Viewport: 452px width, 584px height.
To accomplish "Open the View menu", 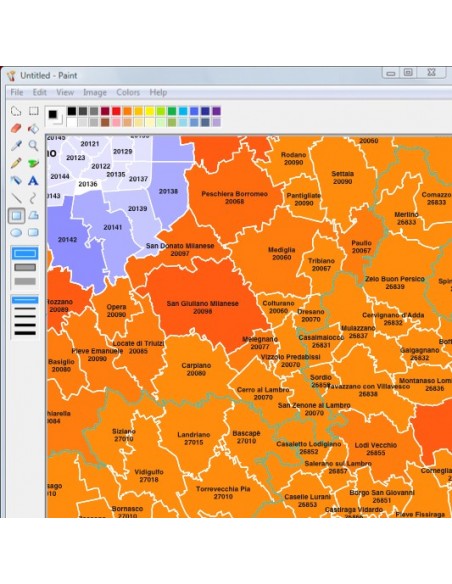I will coord(65,92).
